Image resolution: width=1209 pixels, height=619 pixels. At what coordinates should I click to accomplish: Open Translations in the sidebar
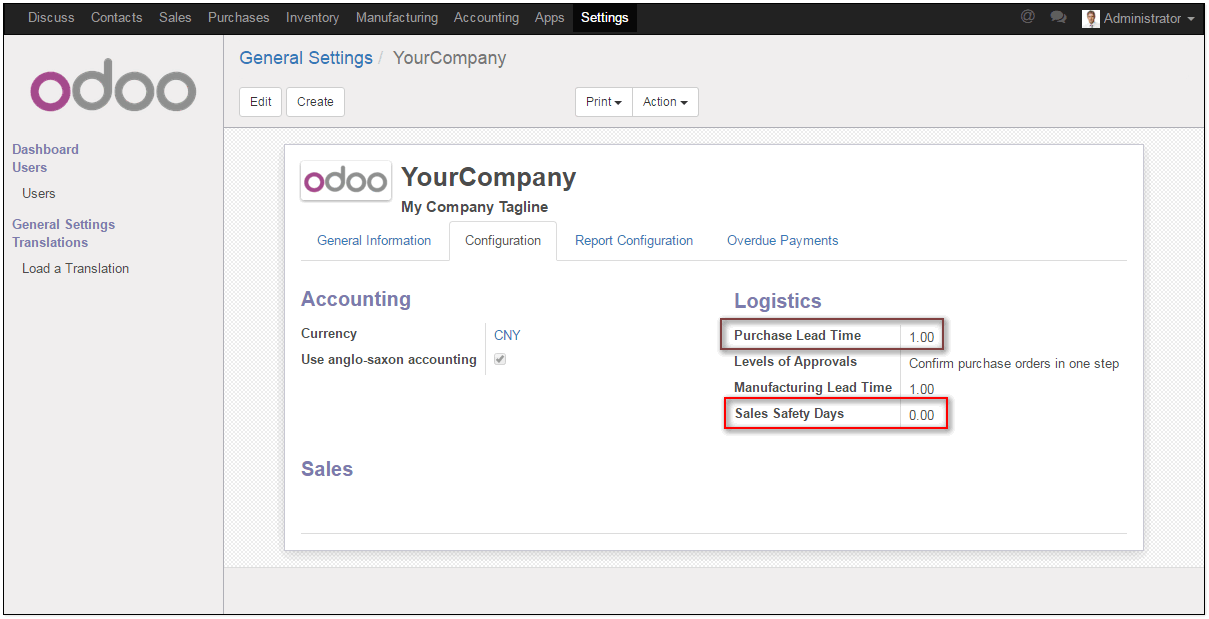[50, 242]
